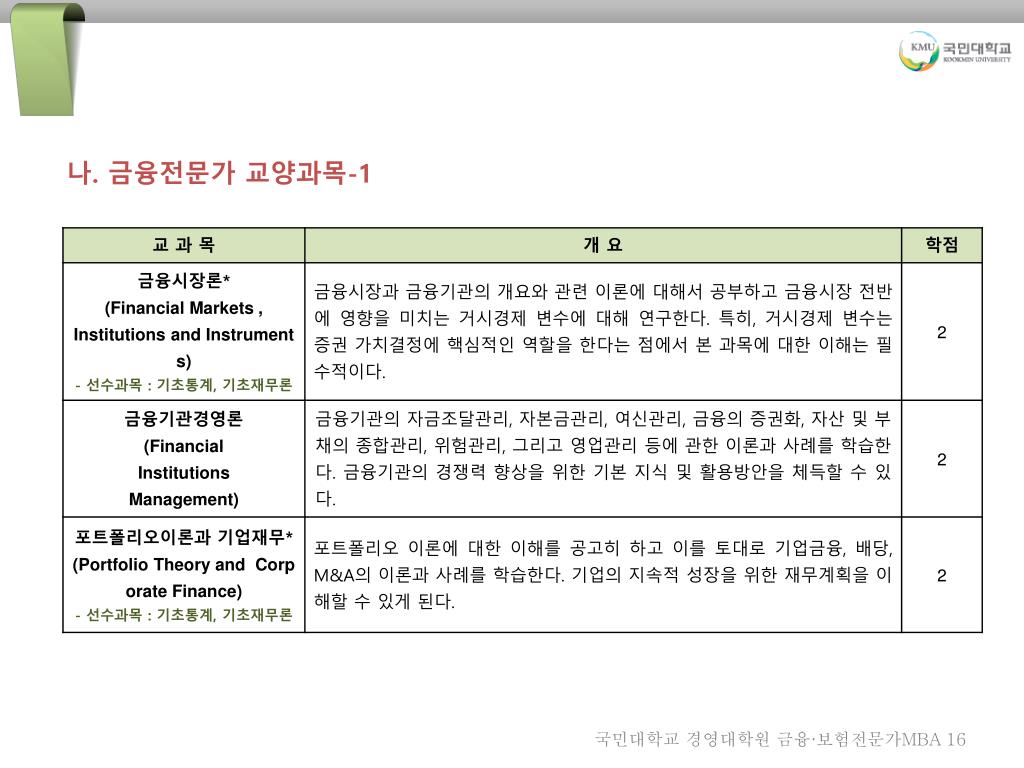Select the 금융기관경영론 course name
This screenshot has height=768, width=1024.
(x=184, y=419)
